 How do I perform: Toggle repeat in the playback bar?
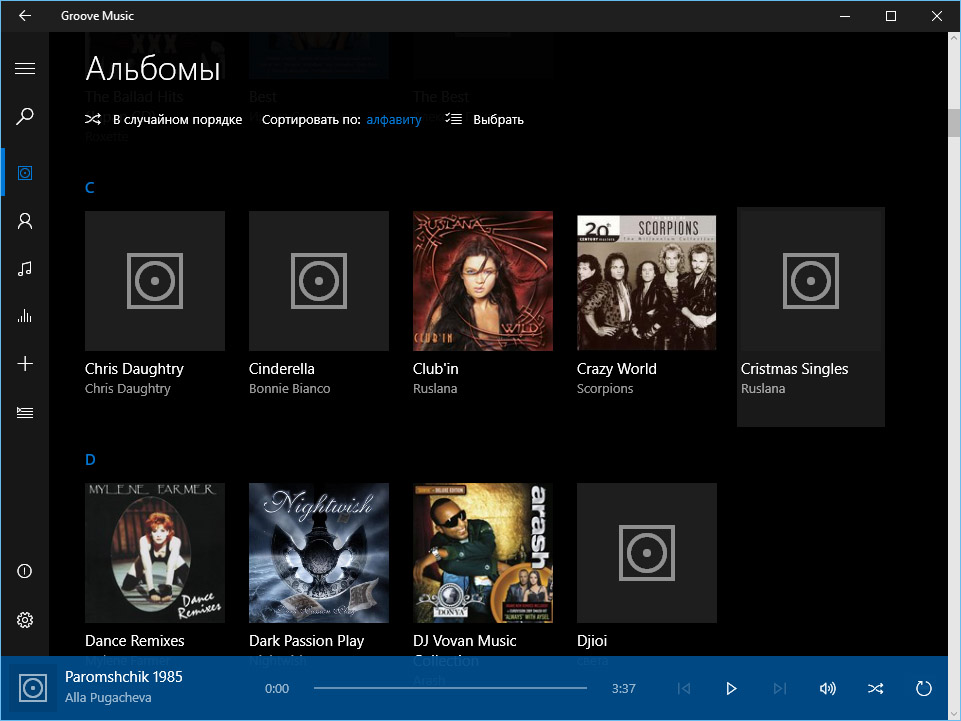924,689
